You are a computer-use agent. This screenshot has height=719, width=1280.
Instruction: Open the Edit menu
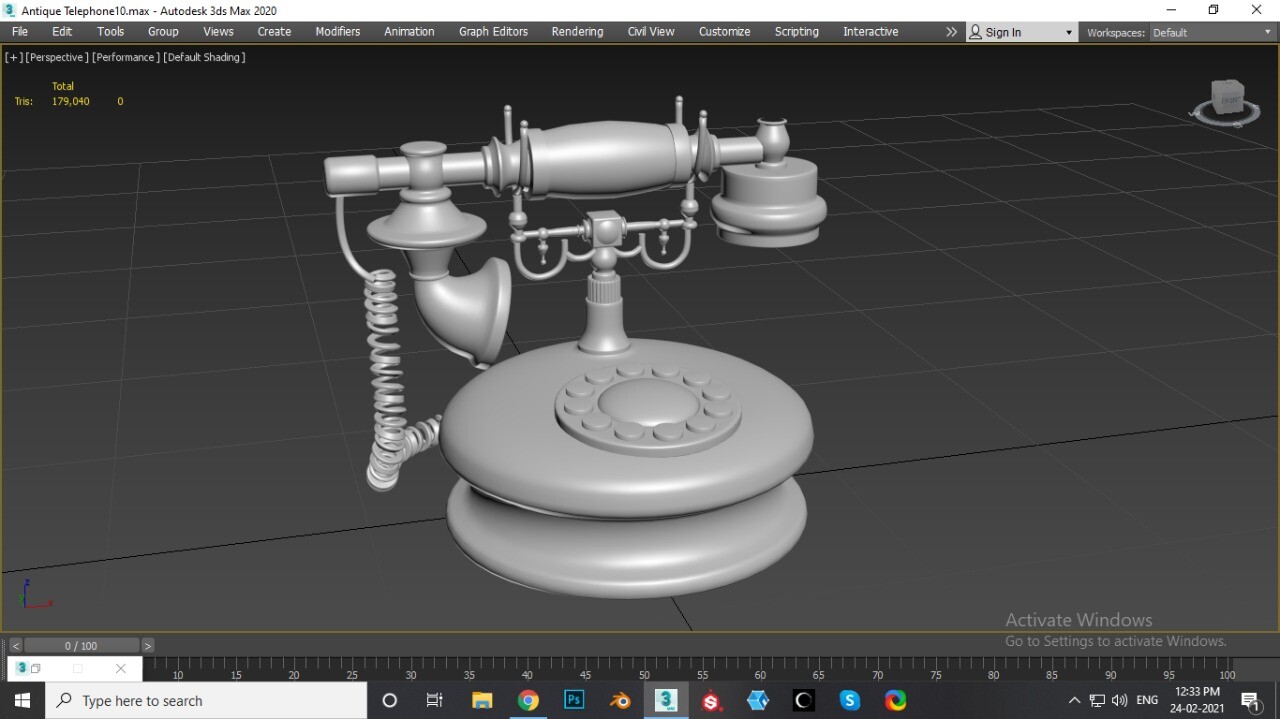pyautogui.click(x=62, y=32)
